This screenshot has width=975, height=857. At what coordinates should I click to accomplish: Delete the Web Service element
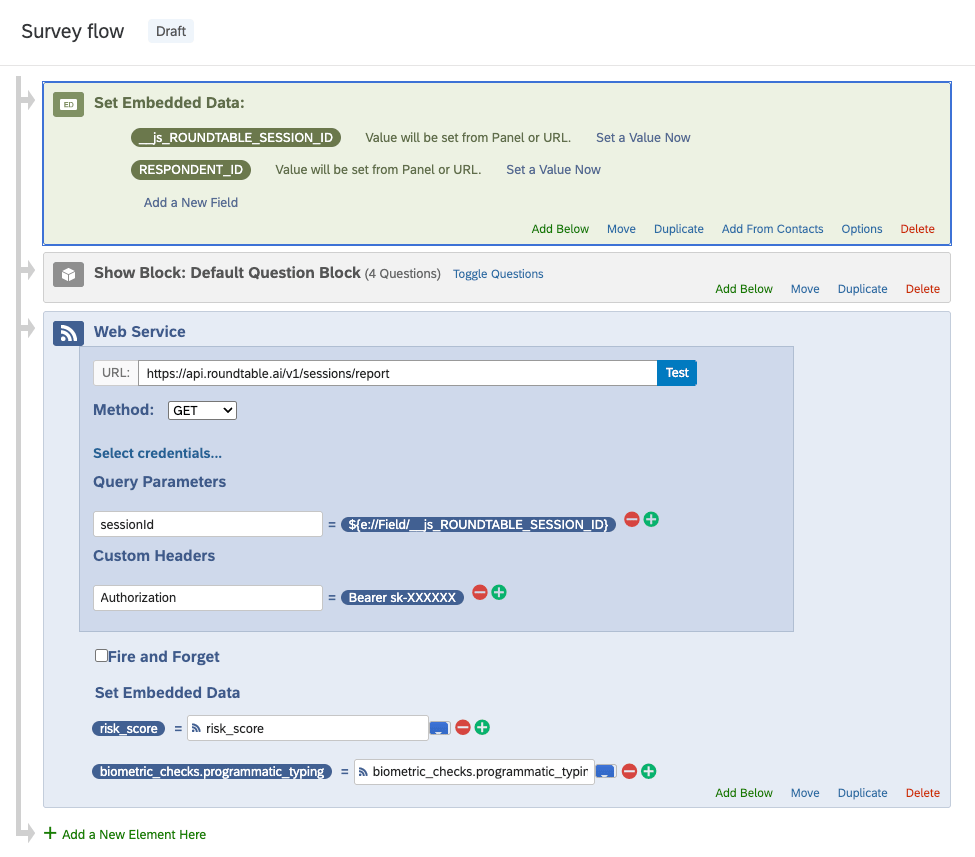923,793
